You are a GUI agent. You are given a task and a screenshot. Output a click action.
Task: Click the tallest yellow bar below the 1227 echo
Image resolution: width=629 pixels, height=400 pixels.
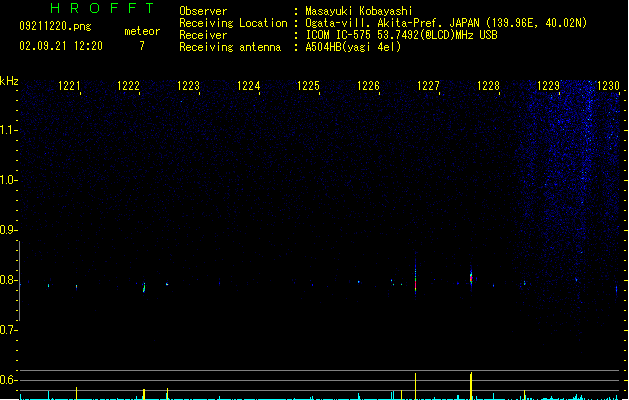tap(416, 386)
